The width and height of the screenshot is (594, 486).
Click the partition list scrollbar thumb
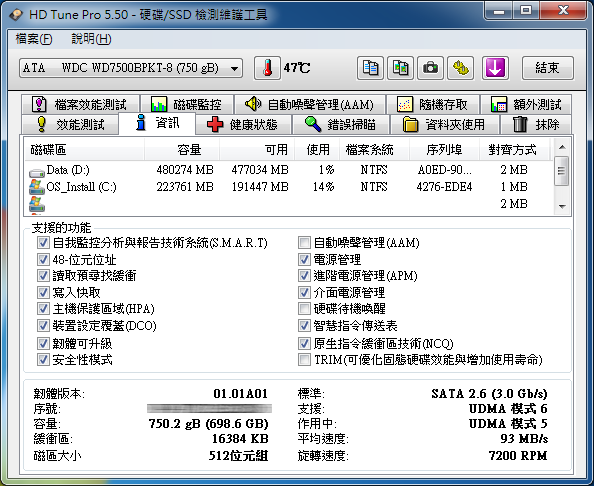562,171
